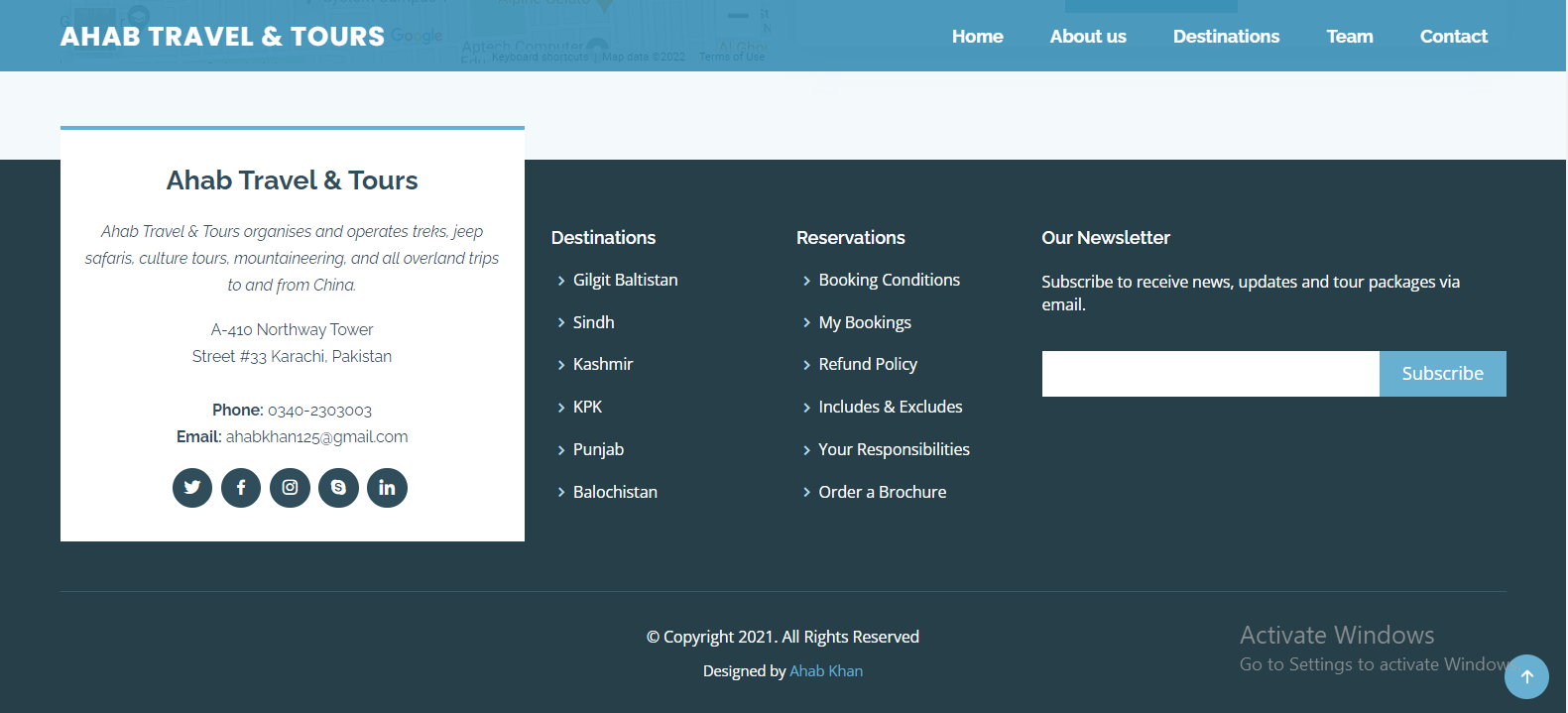Open the Home menu item

977,37
